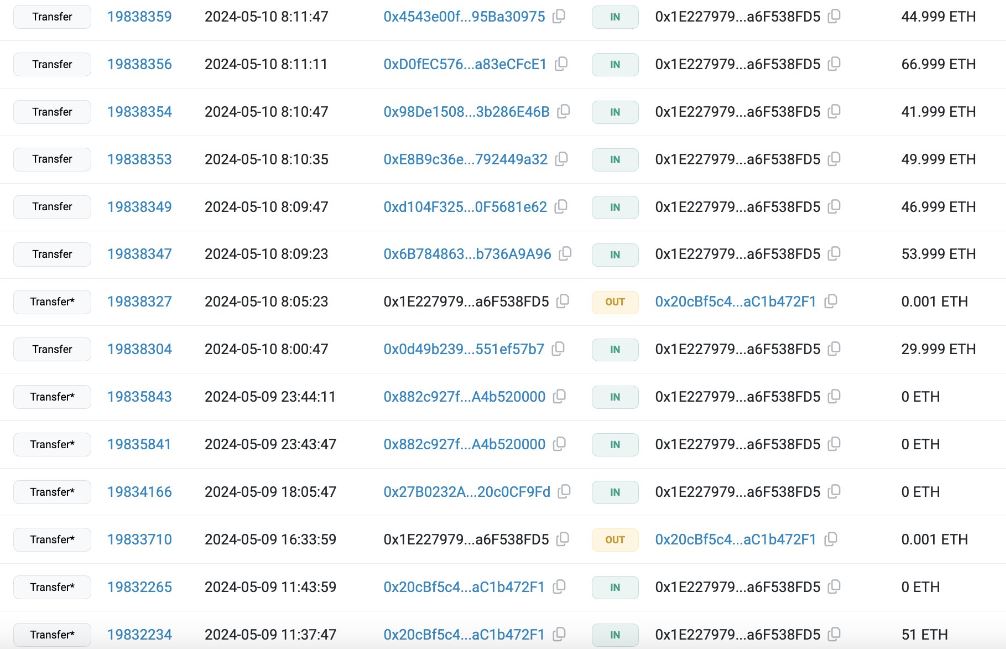Copy recipient address in block 19838353 row
1006x649 pixels.
point(834,158)
